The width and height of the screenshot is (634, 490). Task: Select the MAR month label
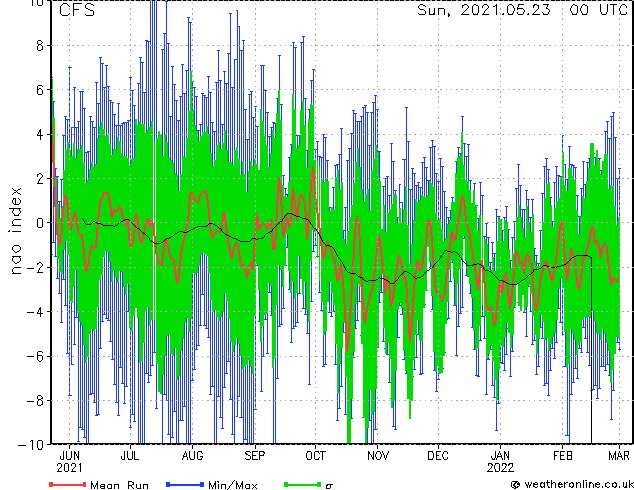[619, 456]
